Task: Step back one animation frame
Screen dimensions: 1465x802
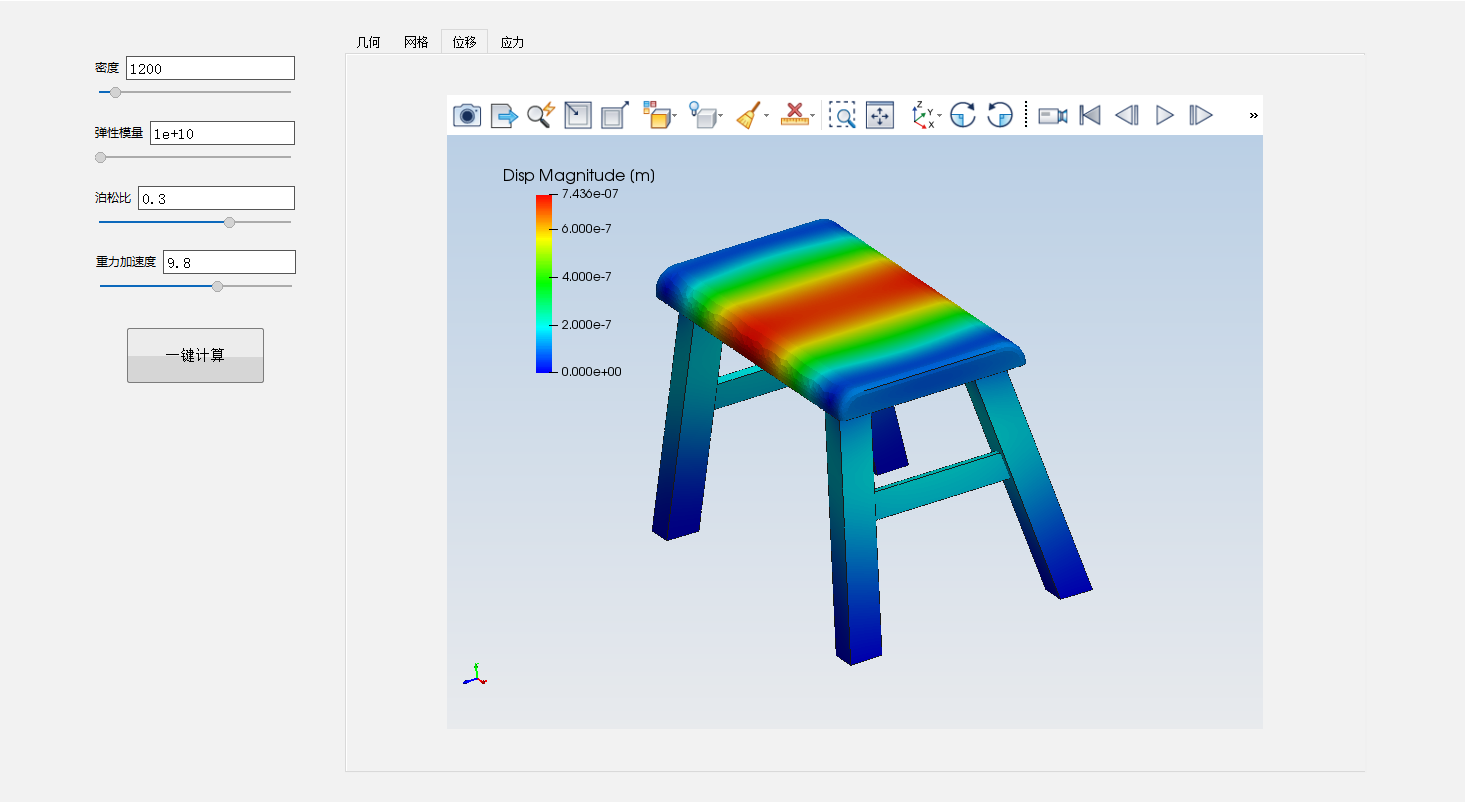Action: pos(1127,115)
